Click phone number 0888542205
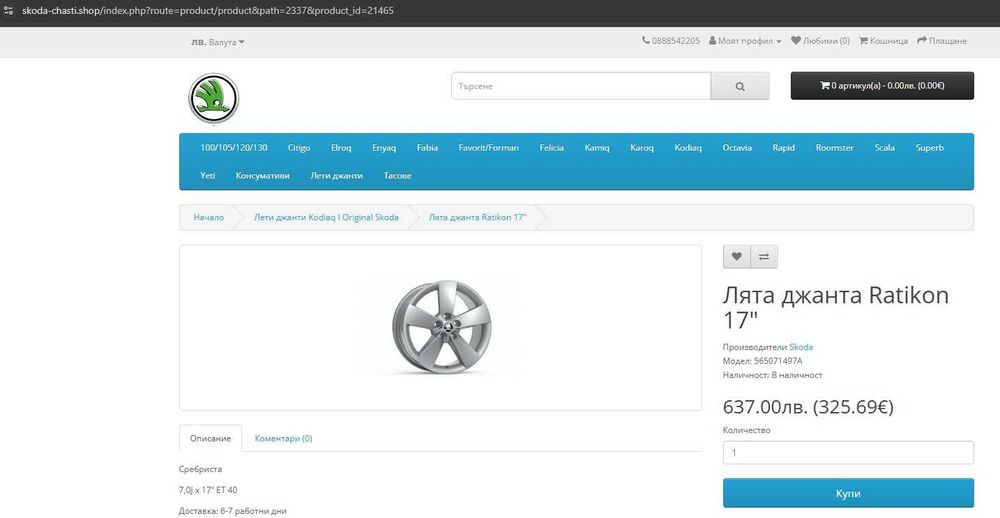 click(x=671, y=41)
